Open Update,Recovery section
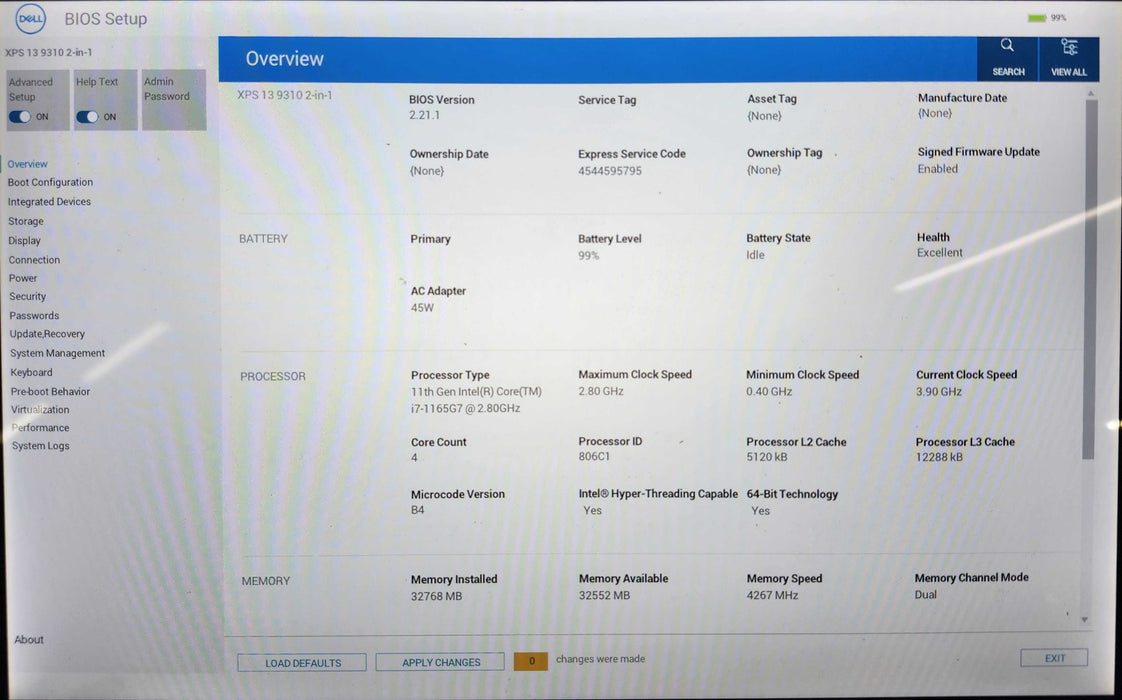The image size is (1122, 700). [x=47, y=334]
